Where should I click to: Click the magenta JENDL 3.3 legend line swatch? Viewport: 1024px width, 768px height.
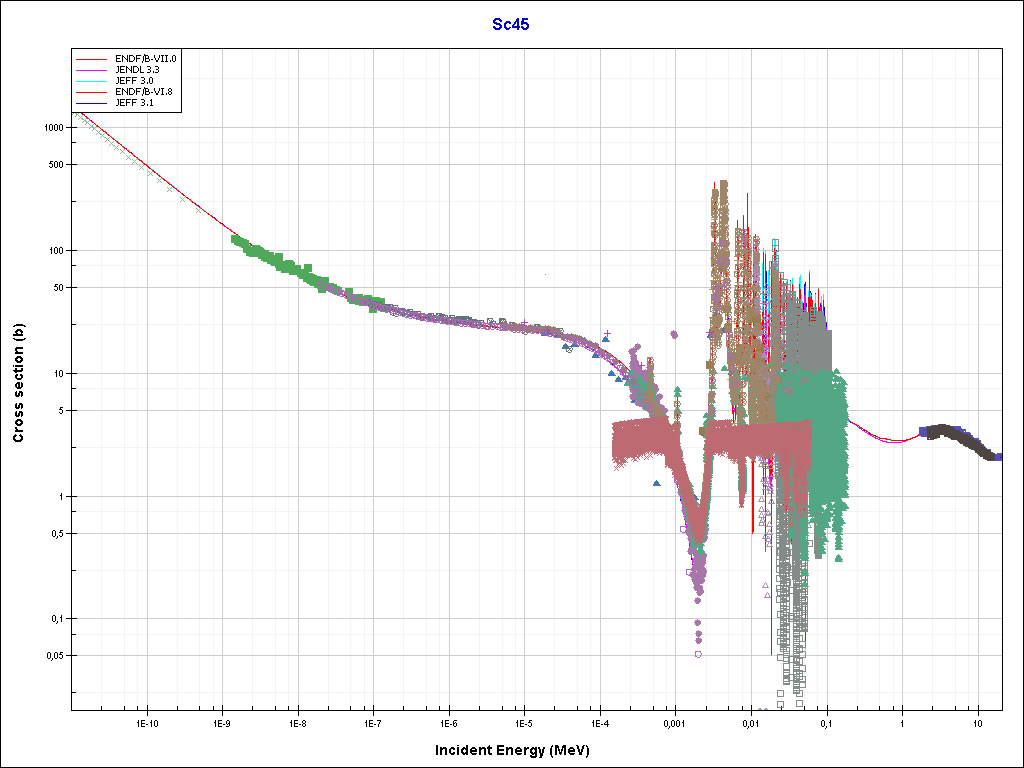95,70
